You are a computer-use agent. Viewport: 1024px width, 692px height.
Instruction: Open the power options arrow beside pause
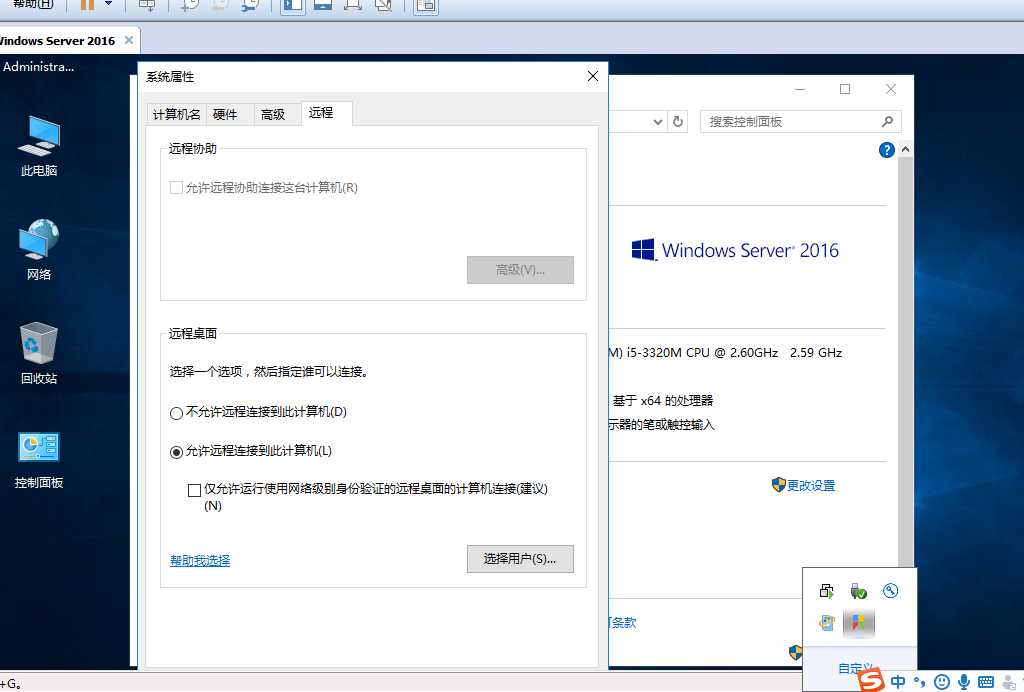pyautogui.click(x=108, y=4)
